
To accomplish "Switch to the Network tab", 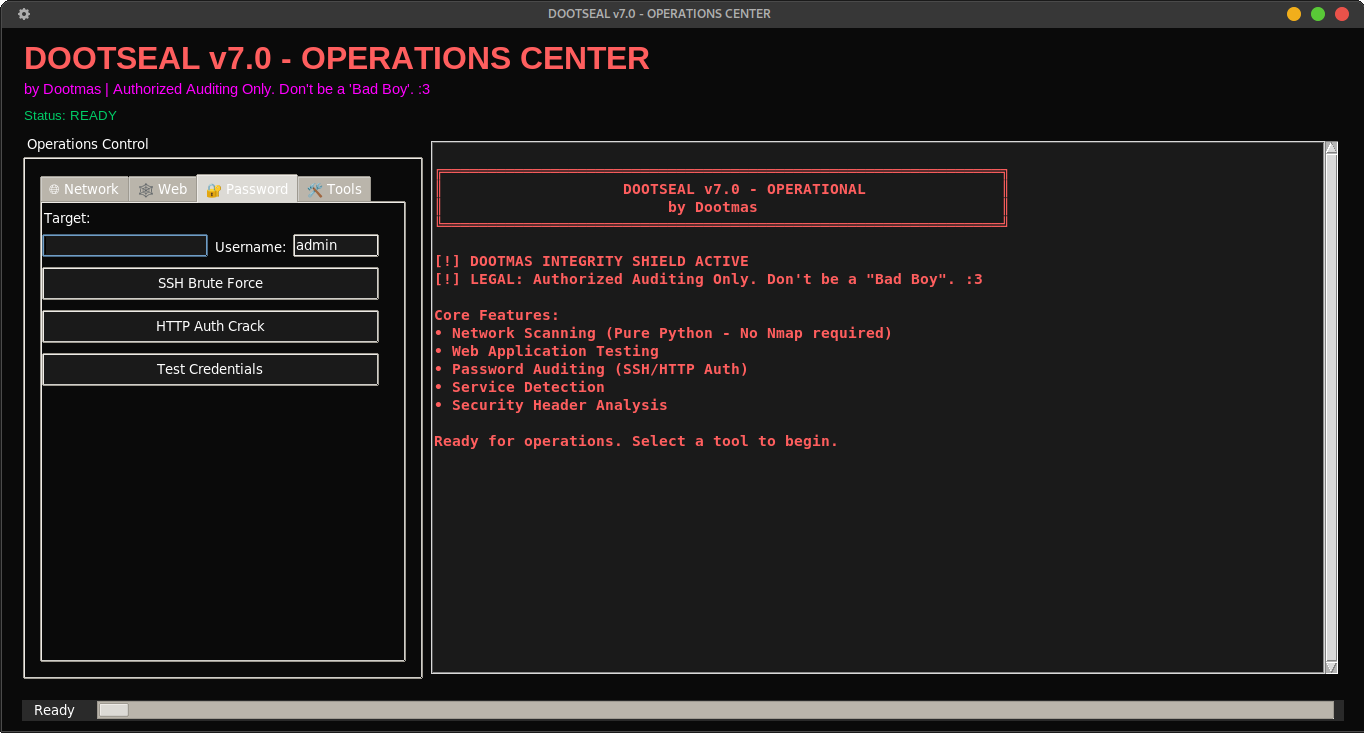I will pos(92,189).
